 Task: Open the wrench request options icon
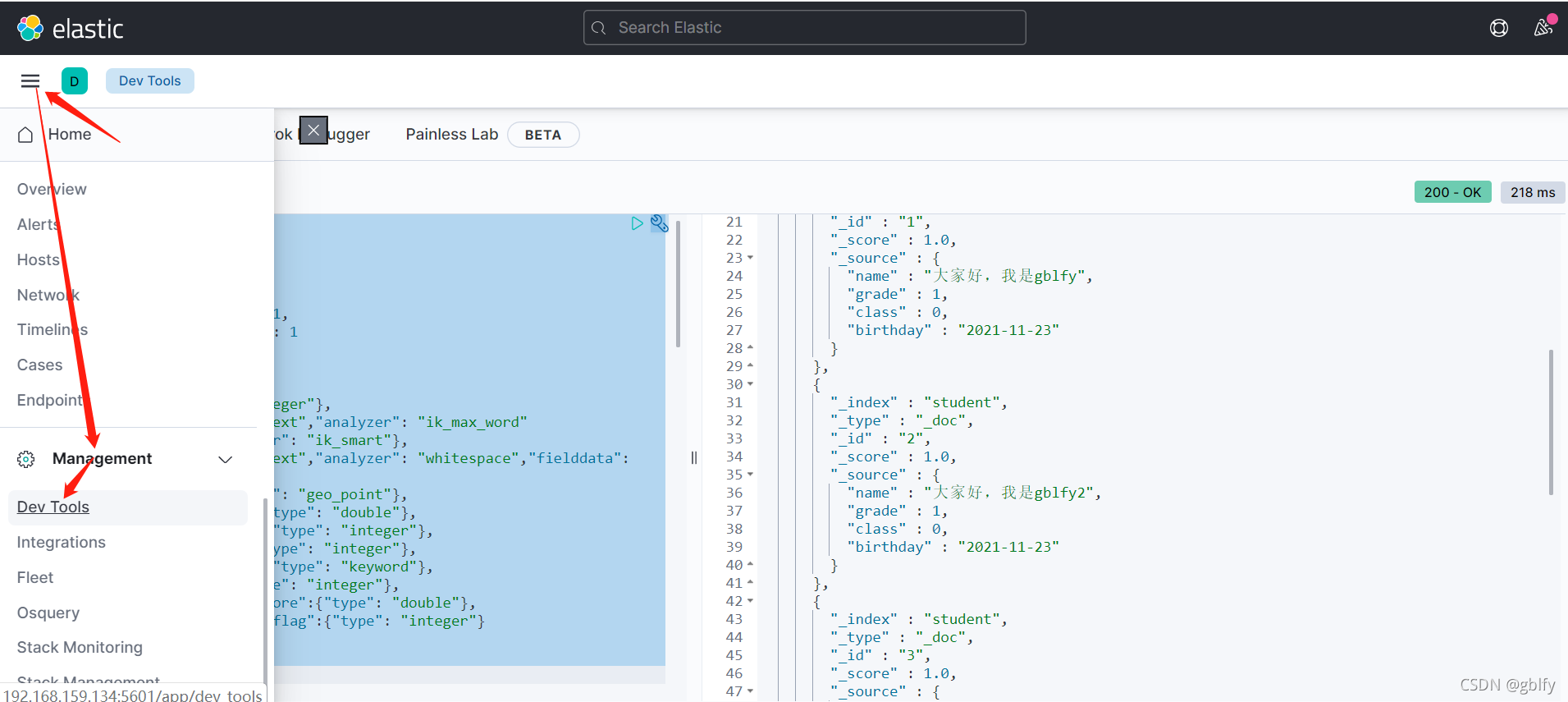tap(659, 223)
